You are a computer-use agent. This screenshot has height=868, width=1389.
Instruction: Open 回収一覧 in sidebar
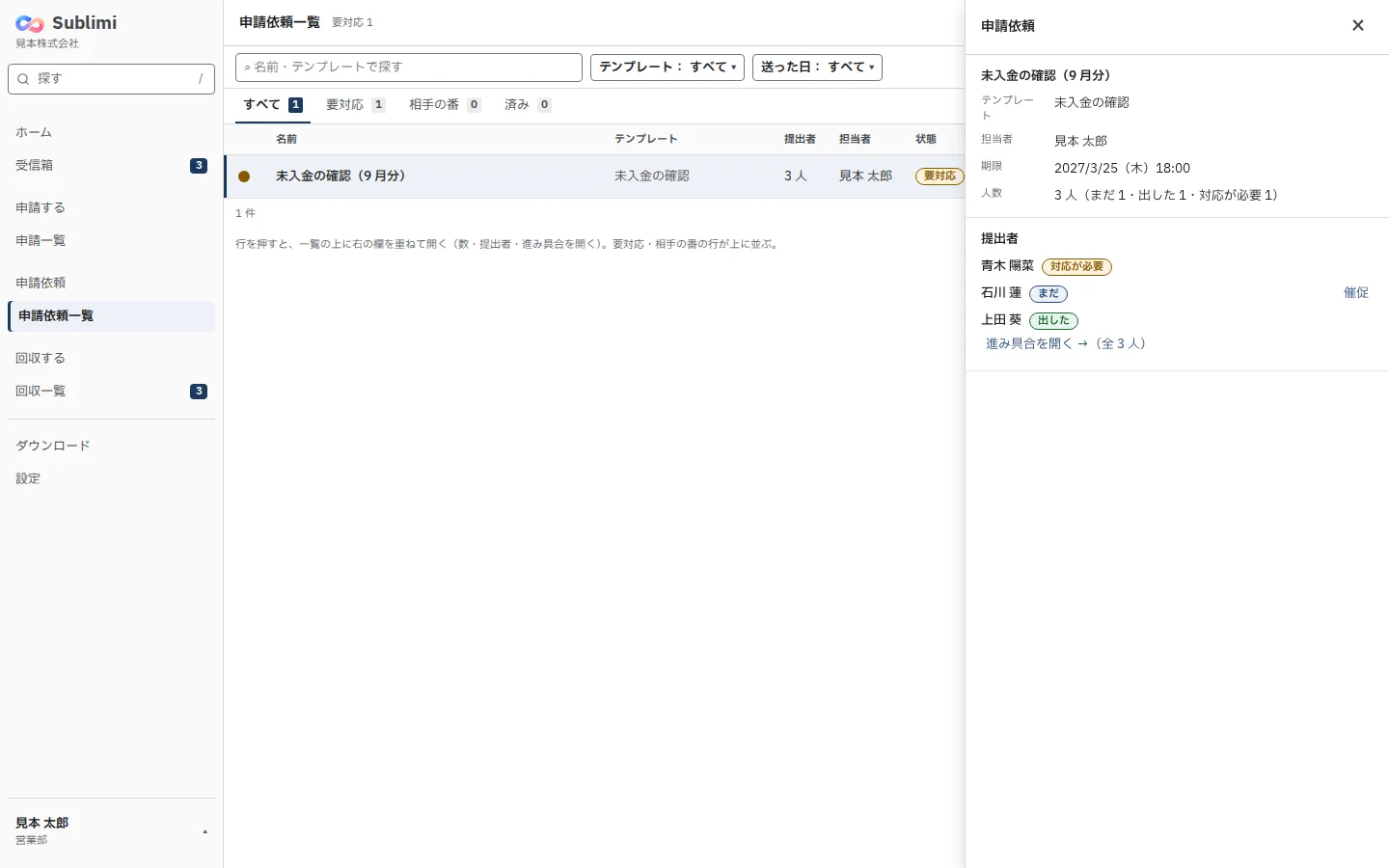tap(111, 392)
